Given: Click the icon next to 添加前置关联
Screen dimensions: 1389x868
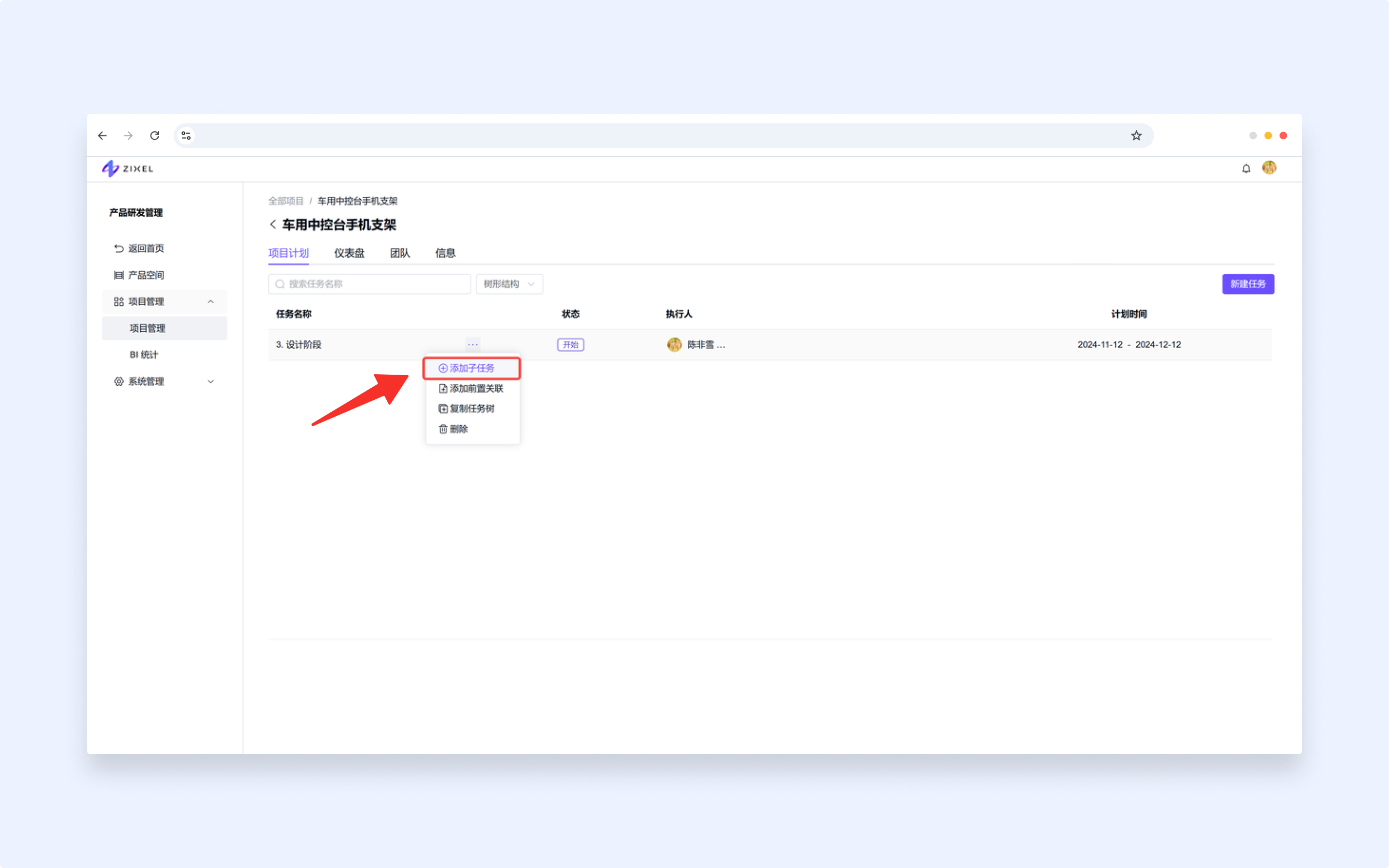Looking at the screenshot, I should (x=443, y=389).
